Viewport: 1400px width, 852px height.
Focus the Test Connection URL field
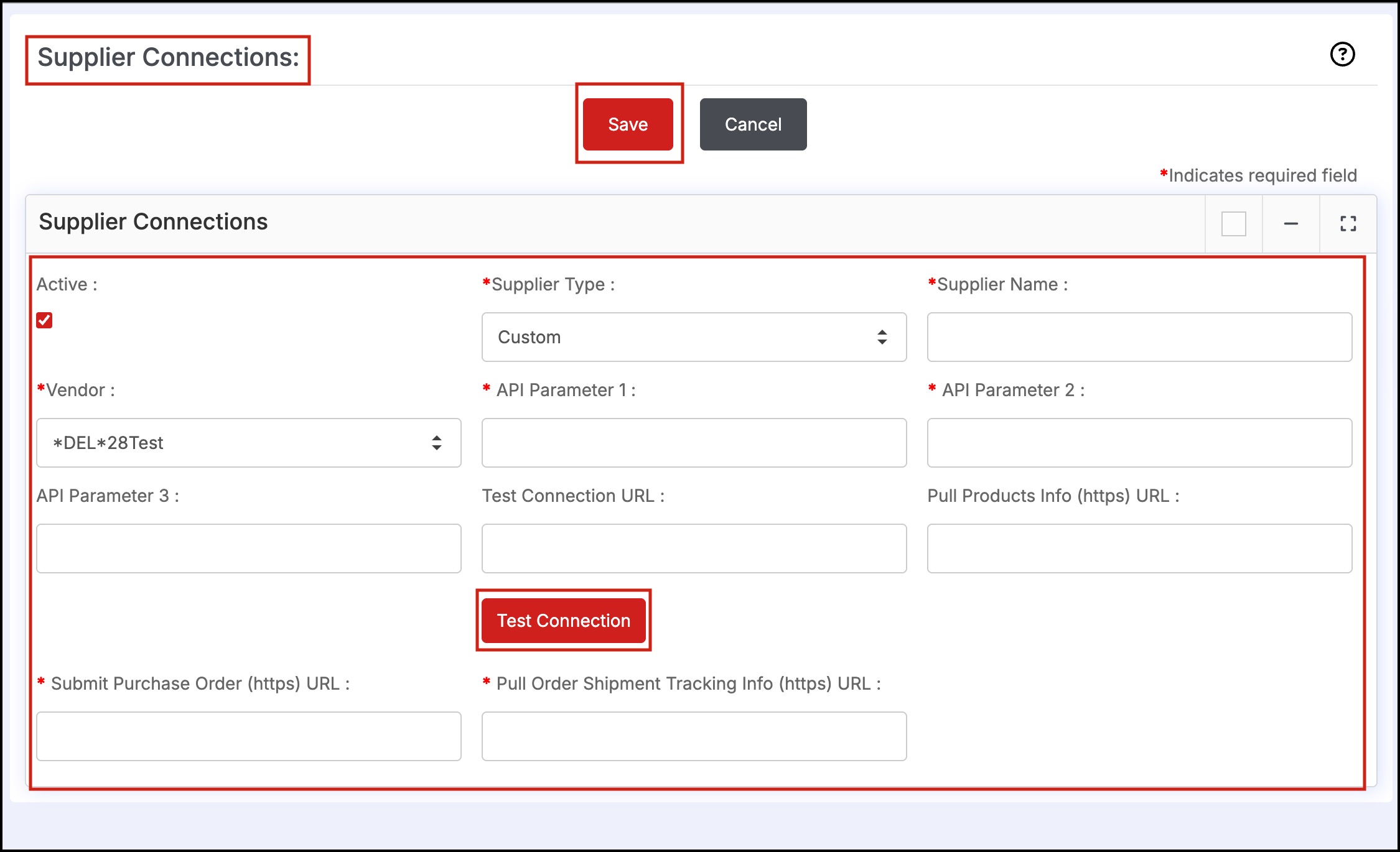(x=693, y=549)
